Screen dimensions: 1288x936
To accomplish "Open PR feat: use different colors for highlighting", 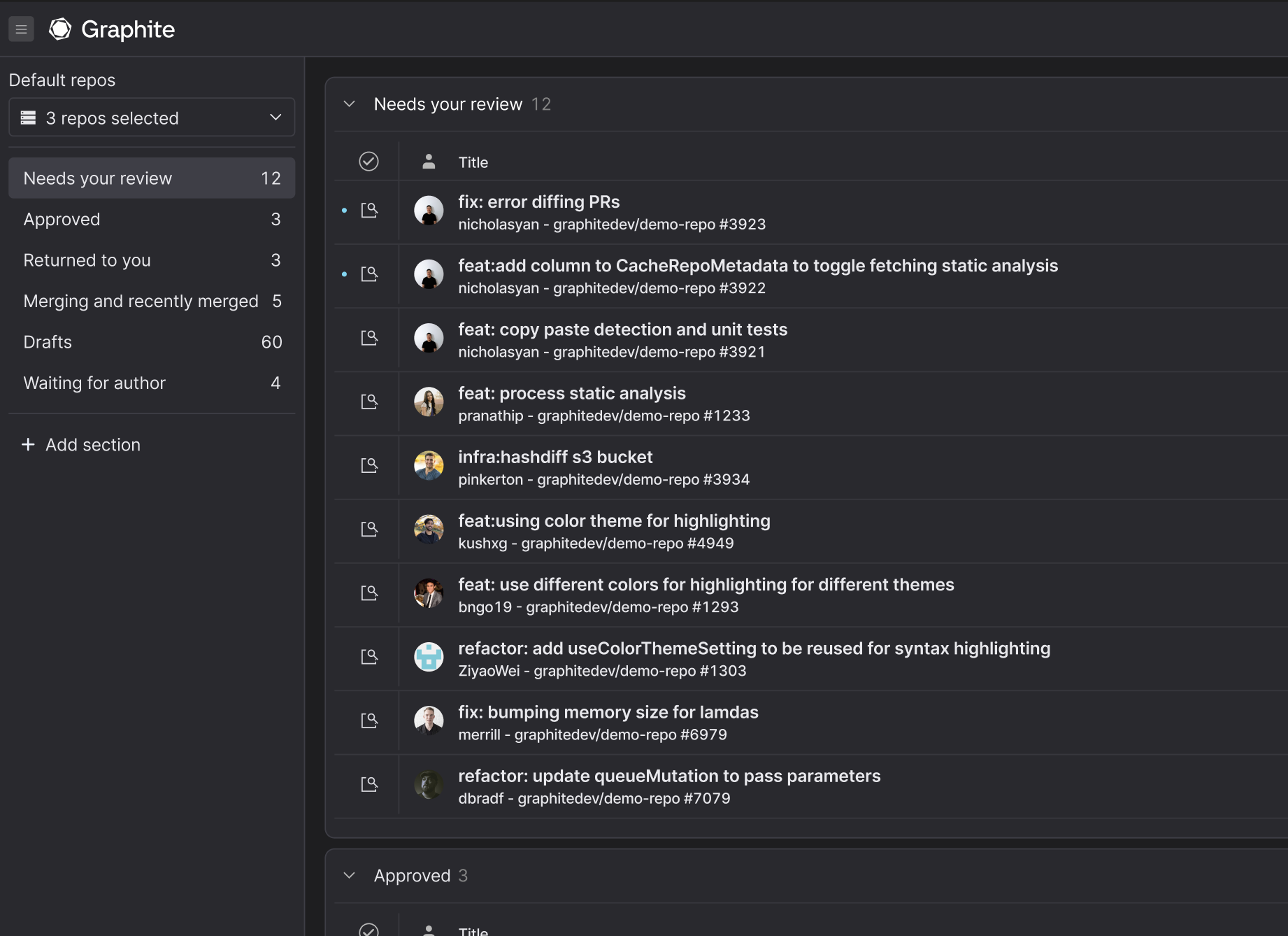I will (706, 585).
